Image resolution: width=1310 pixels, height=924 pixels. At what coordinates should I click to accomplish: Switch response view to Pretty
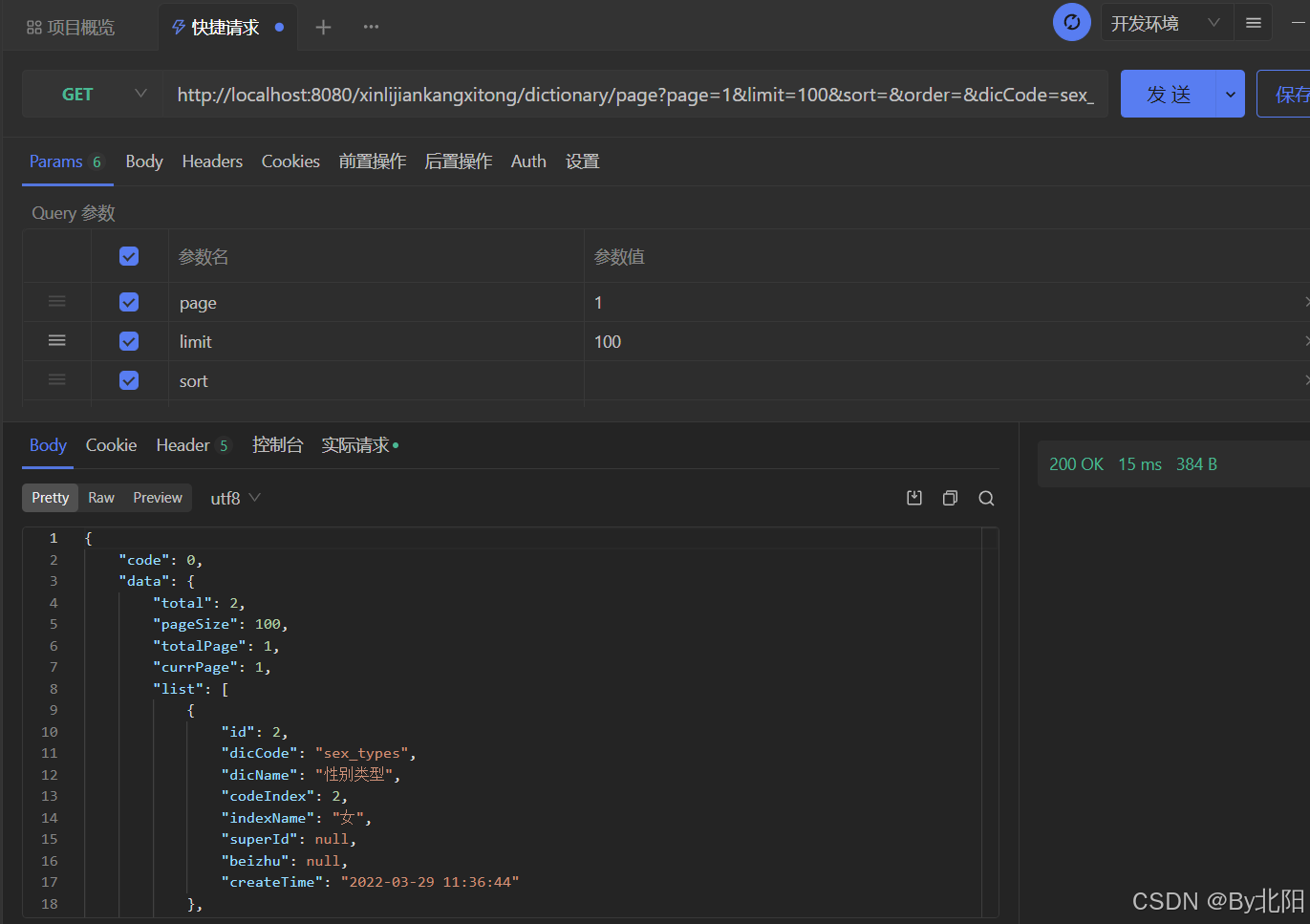point(51,498)
